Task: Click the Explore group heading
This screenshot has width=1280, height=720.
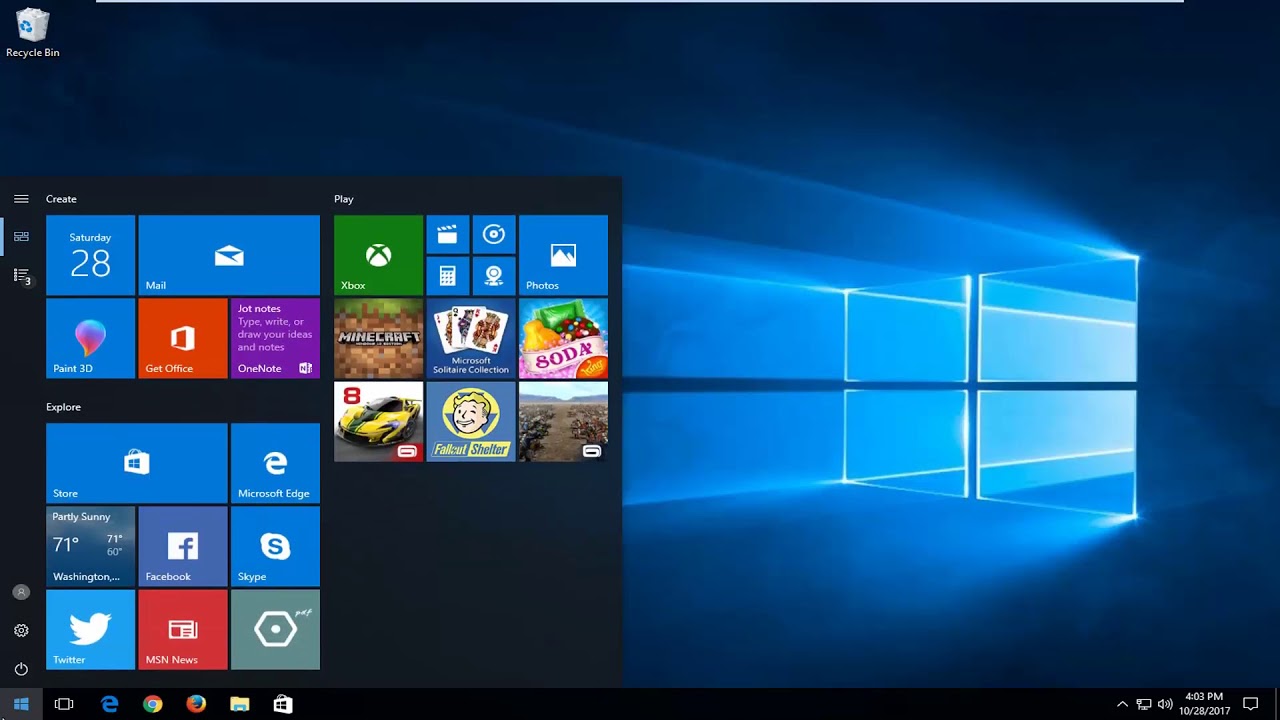Action: pos(63,407)
